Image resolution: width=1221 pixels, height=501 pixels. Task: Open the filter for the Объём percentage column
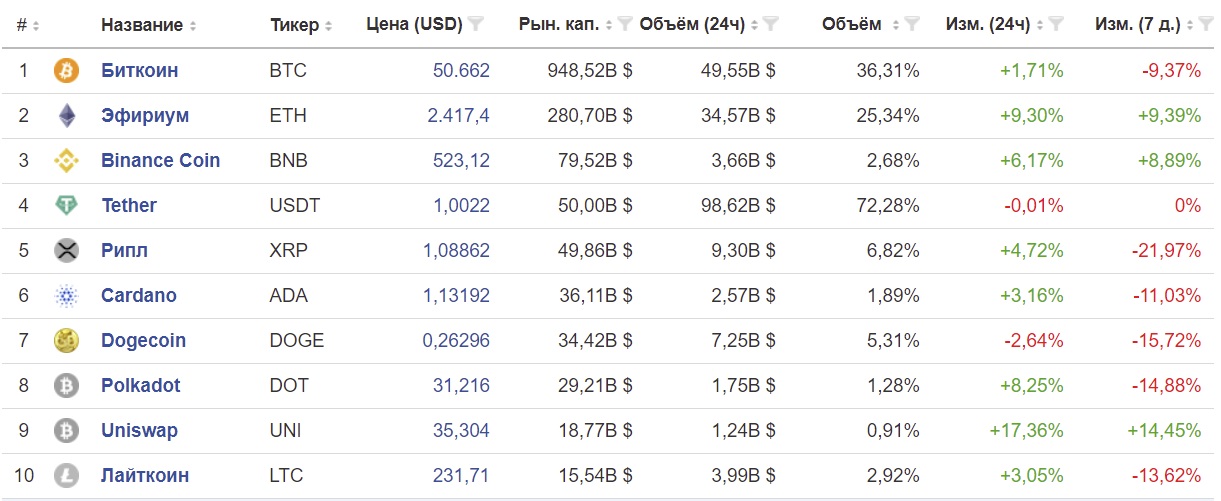[x=912, y=24]
